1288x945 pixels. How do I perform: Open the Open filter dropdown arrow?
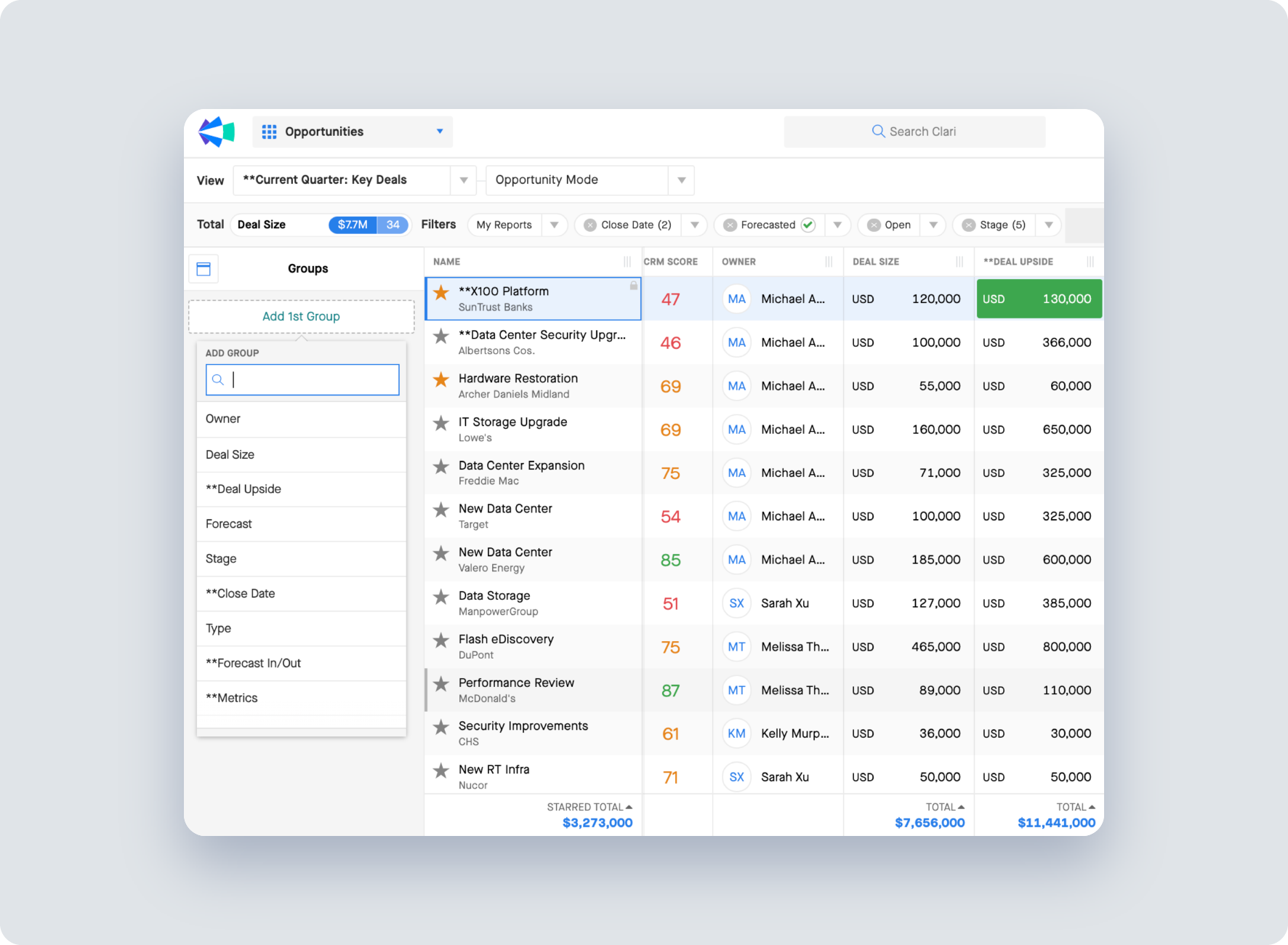click(933, 225)
